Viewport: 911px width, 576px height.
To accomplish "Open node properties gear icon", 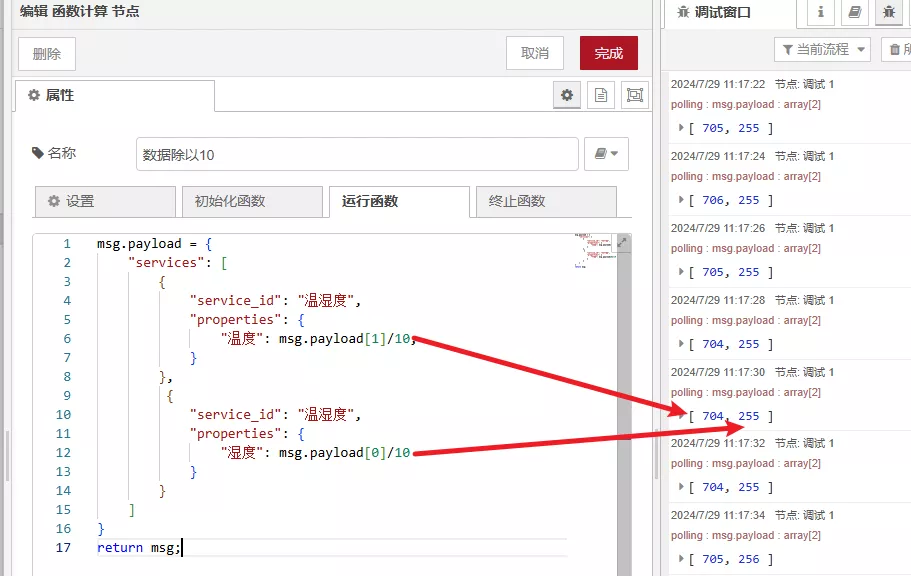I will tap(567, 95).
